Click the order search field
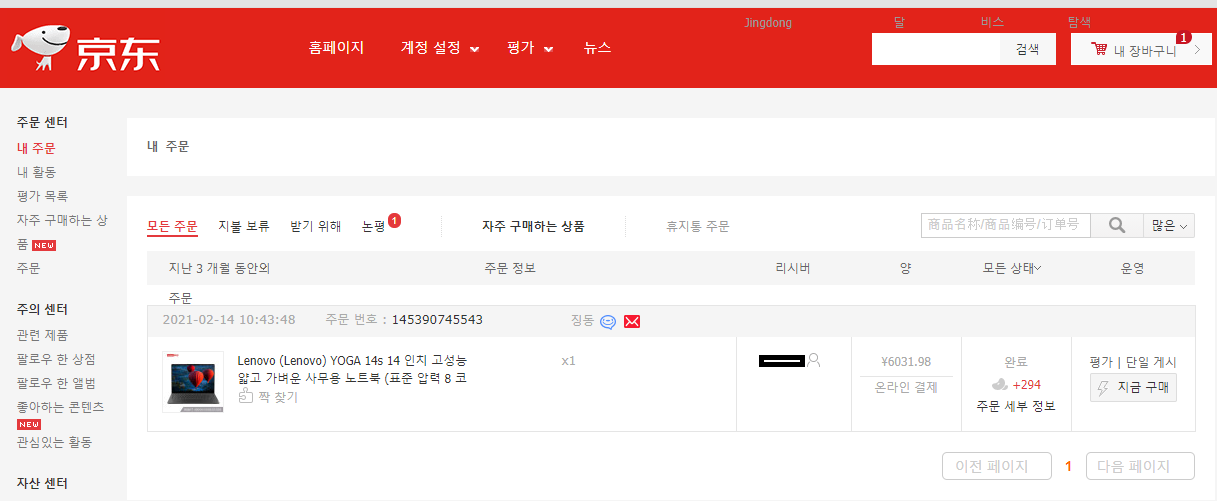Screen dimensions: 1217x501 pos(1006,226)
